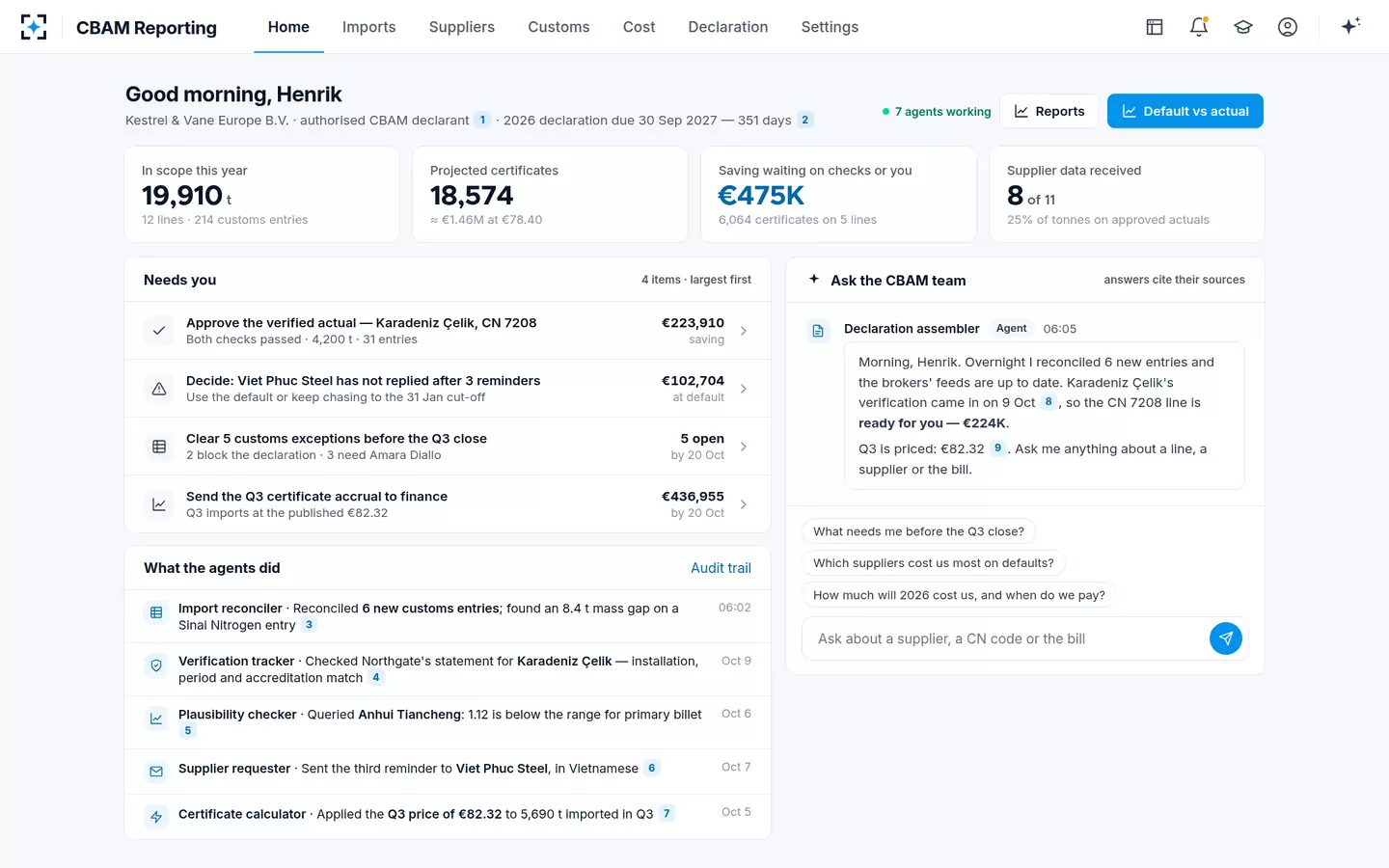This screenshot has width=1389, height=868.
Task: Open the Imports tab
Action: coord(369,27)
